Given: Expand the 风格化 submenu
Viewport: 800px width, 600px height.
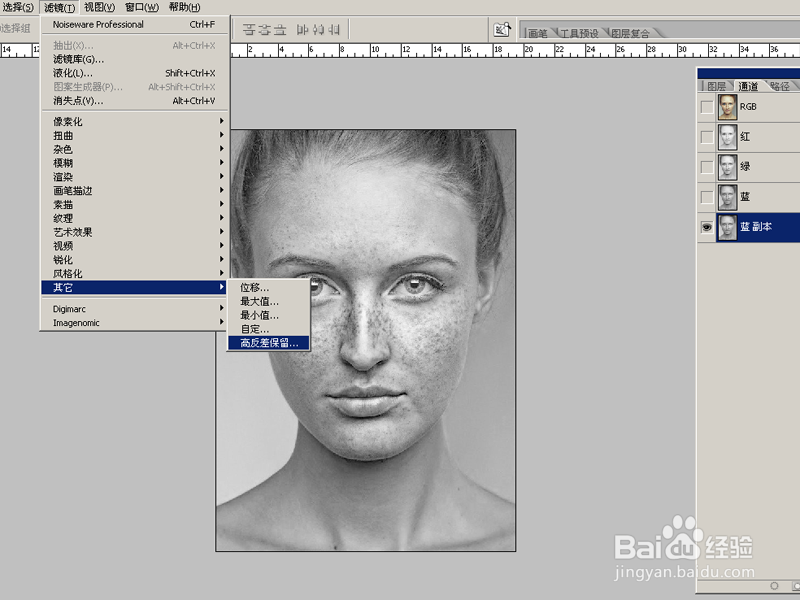Looking at the screenshot, I should pos(135,273).
